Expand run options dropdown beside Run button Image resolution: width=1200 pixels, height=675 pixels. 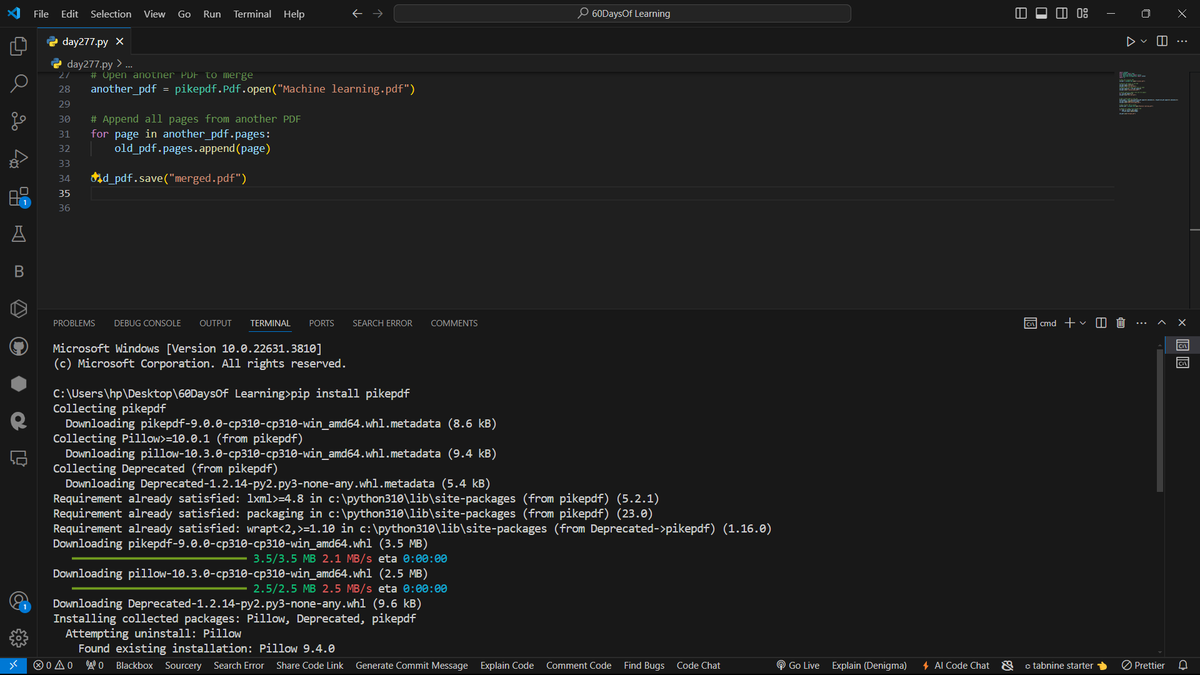1144,41
